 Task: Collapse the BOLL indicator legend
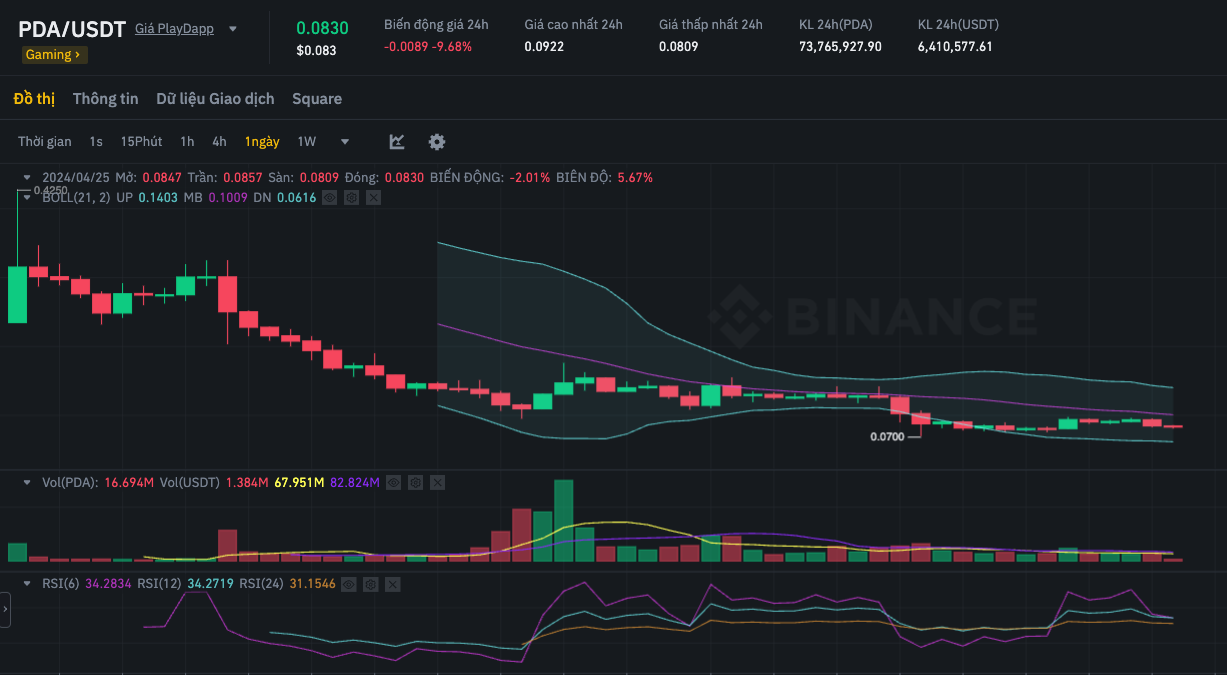point(27,198)
